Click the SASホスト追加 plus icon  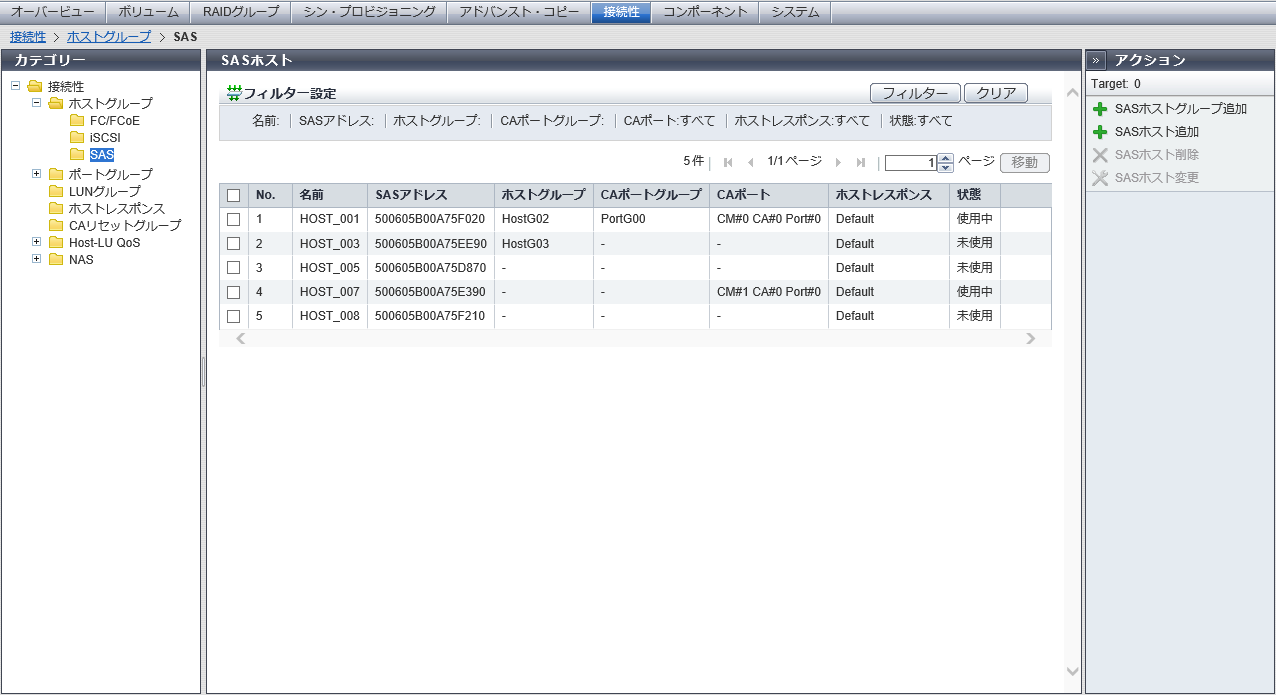tap(1100, 132)
